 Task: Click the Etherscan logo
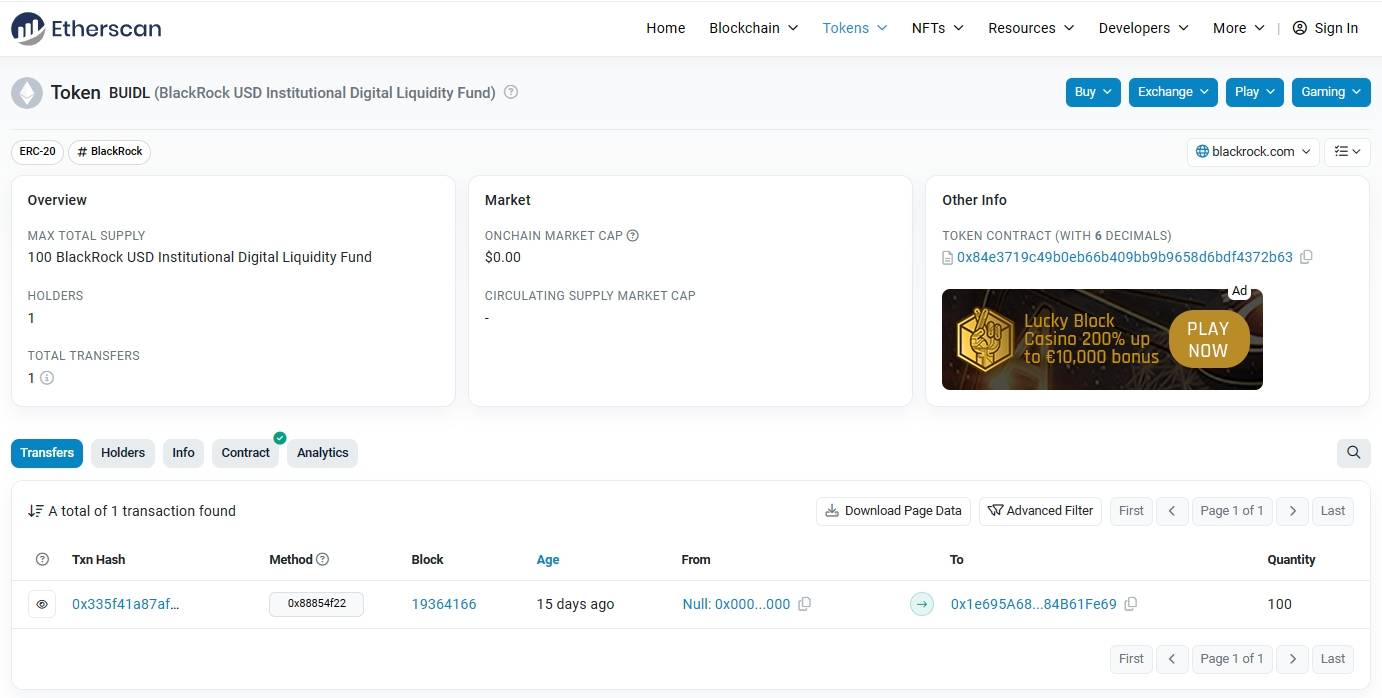click(x=86, y=28)
